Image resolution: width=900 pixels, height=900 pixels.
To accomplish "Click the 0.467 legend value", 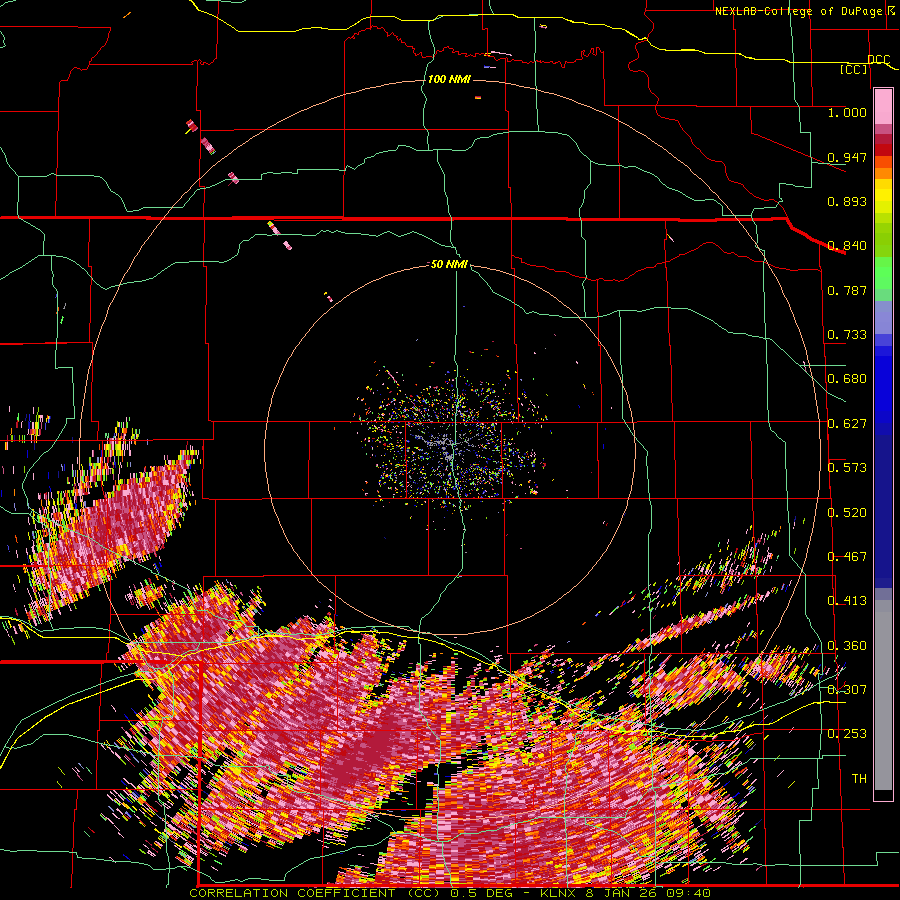I will pos(847,557).
